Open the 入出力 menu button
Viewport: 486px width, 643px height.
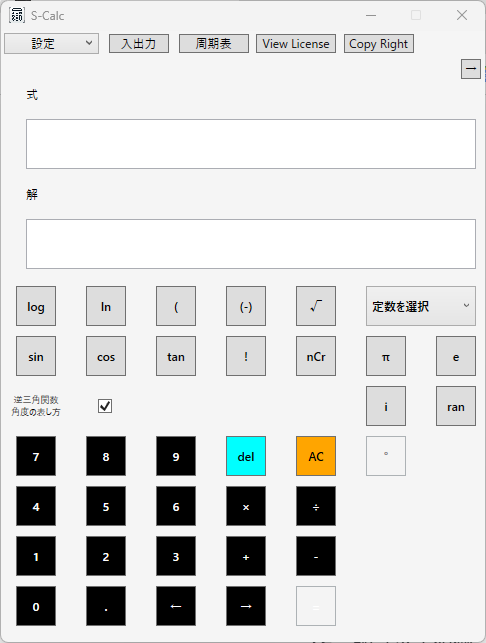click(x=139, y=43)
